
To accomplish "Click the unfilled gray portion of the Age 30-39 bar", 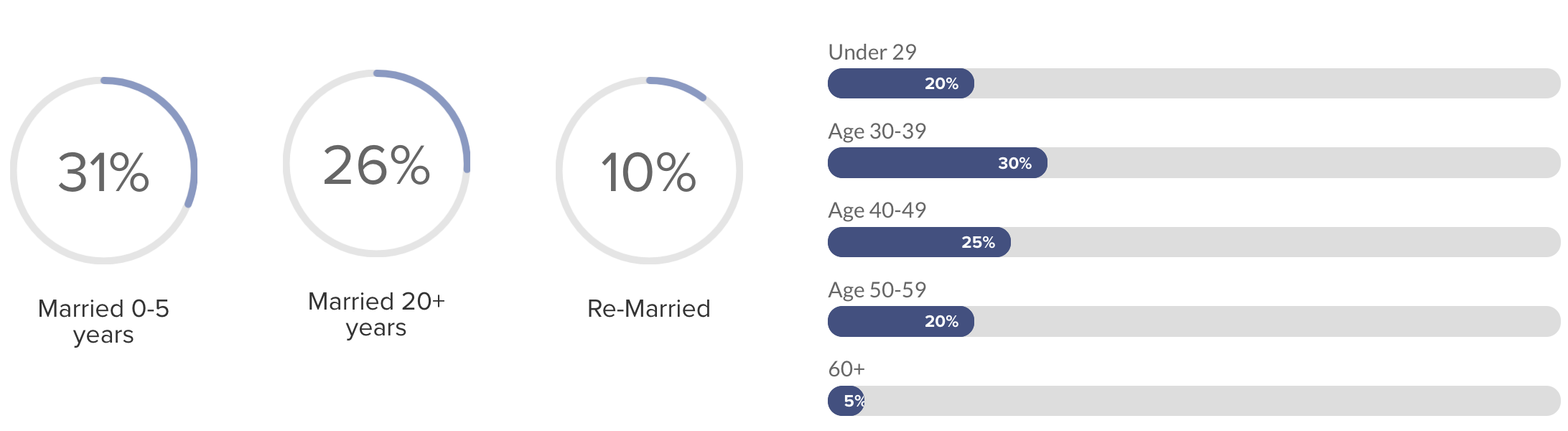I will (1299, 163).
